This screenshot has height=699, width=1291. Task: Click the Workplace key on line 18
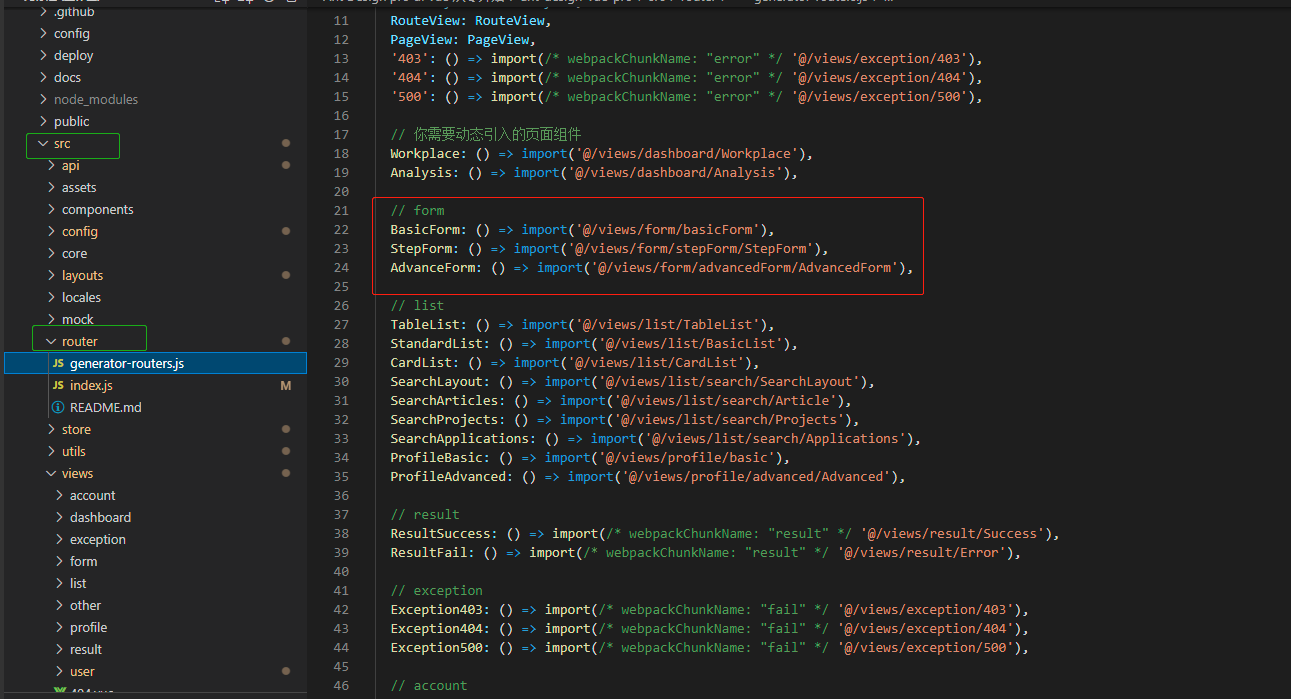pyautogui.click(x=425, y=153)
